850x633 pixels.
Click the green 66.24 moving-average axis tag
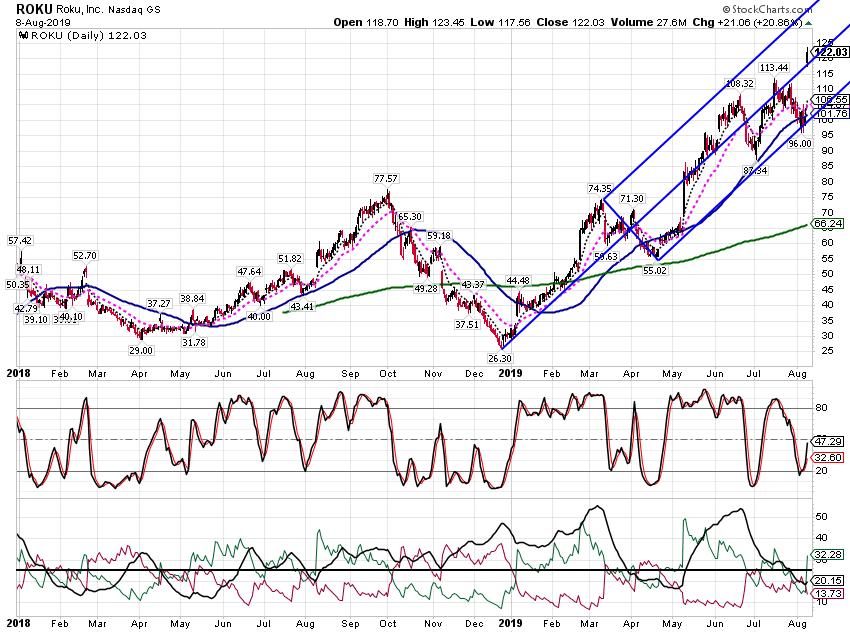click(x=828, y=223)
